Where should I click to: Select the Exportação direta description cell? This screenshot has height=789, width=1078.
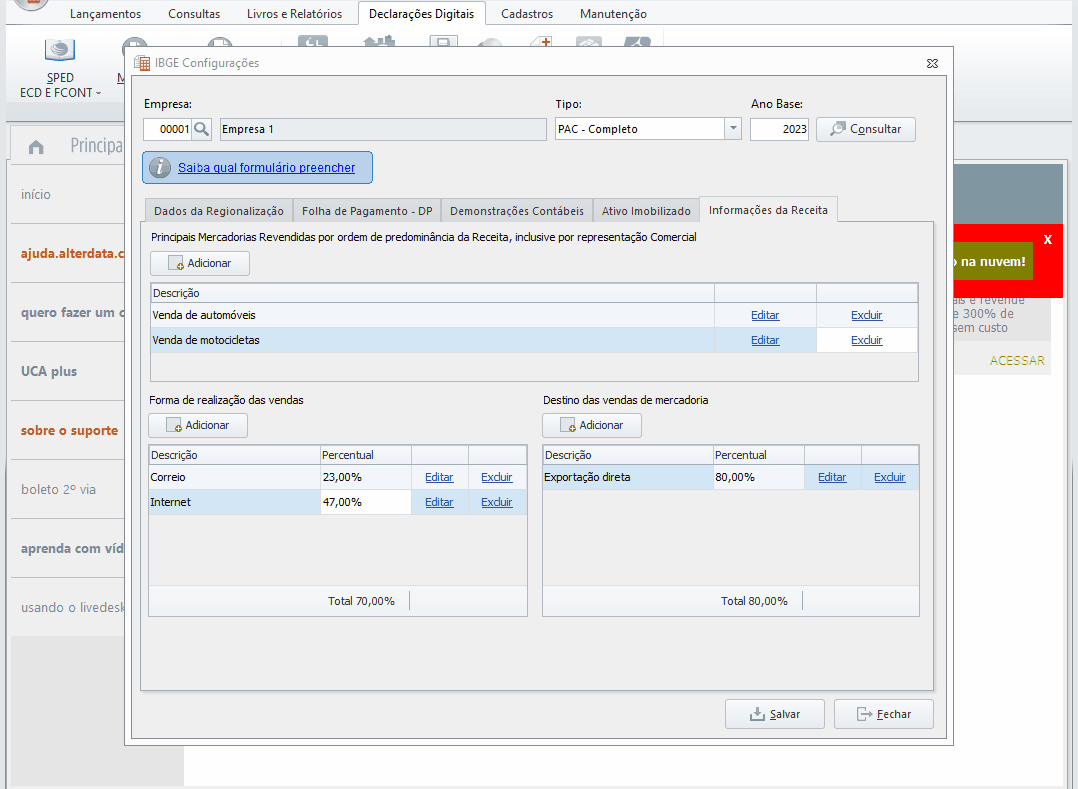[628, 477]
